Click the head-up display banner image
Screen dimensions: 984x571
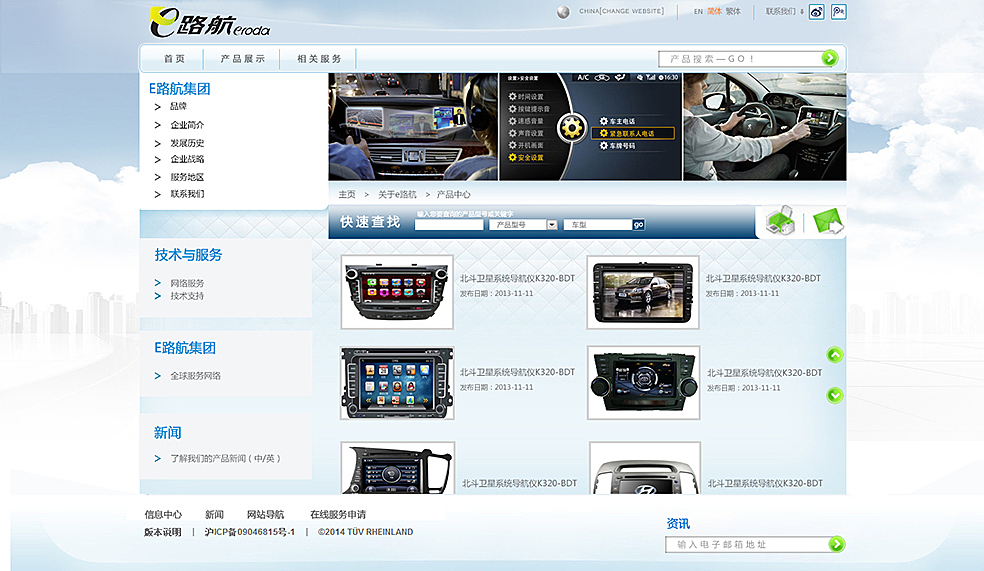click(414, 127)
